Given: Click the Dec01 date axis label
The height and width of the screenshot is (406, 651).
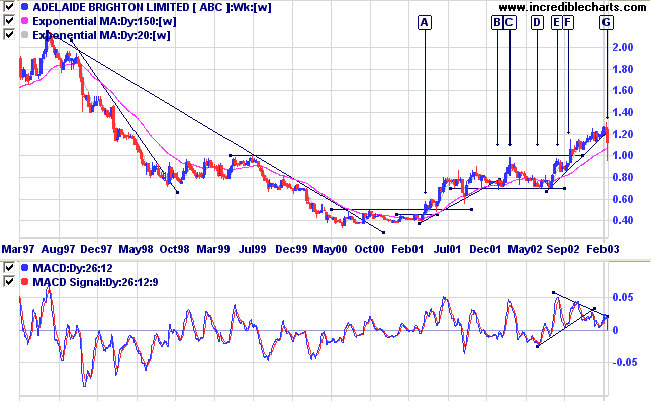Looking at the screenshot, I should [485, 249].
